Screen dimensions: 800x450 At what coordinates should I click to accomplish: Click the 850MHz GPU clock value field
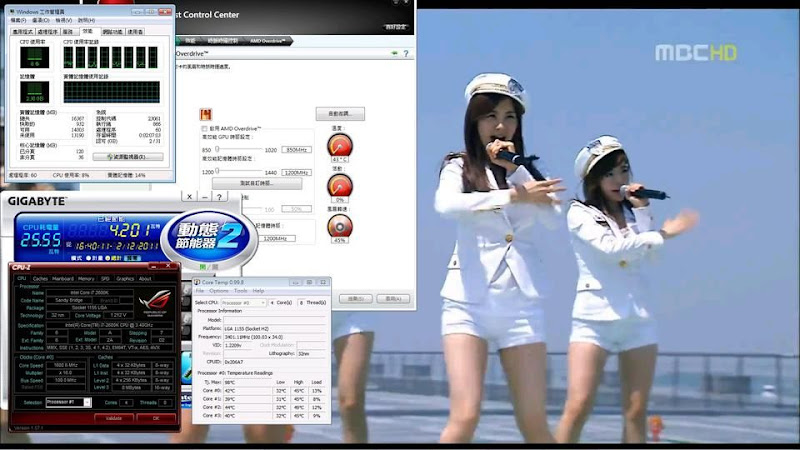coord(296,149)
